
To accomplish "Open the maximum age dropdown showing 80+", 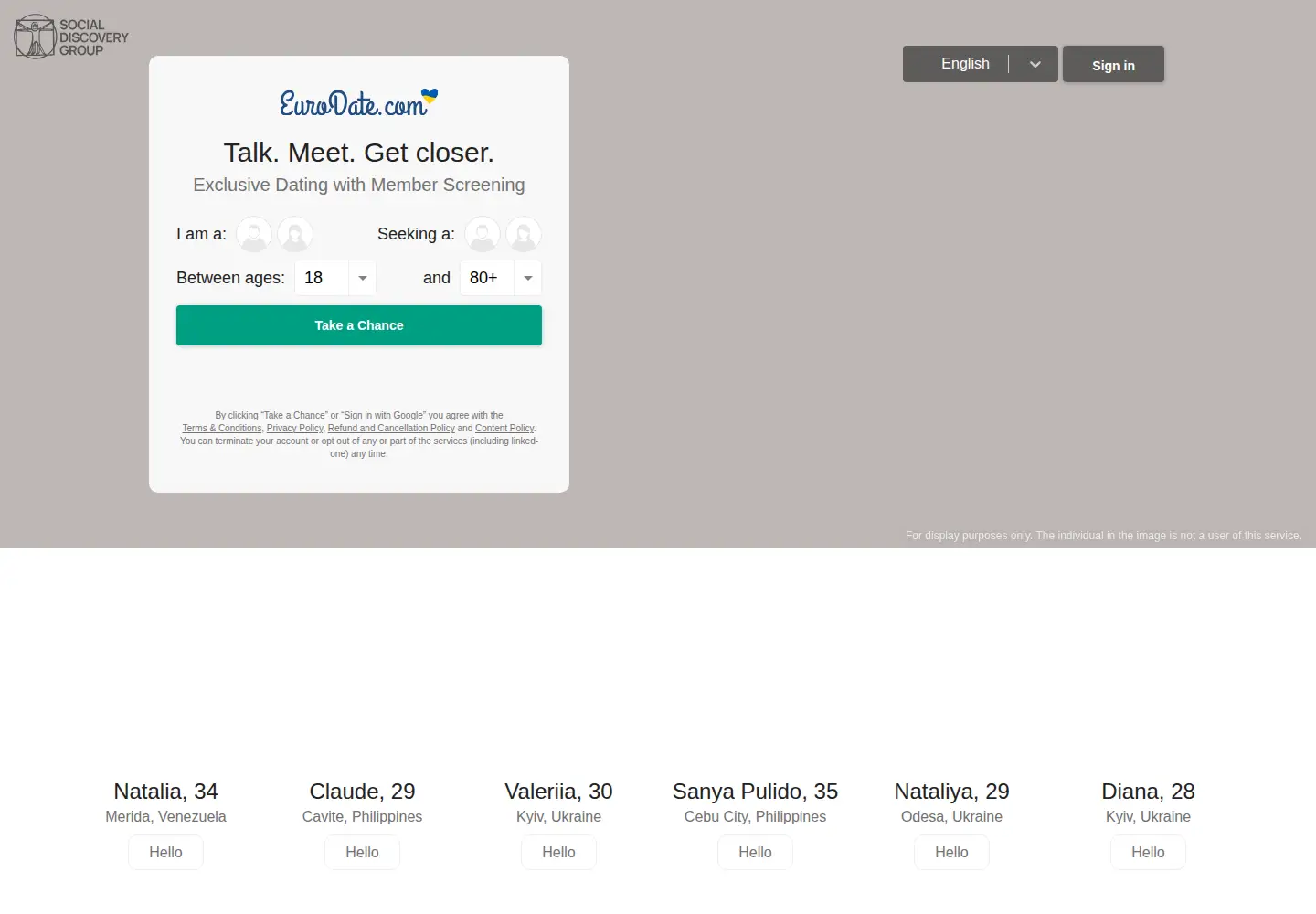I will [501, 278].
